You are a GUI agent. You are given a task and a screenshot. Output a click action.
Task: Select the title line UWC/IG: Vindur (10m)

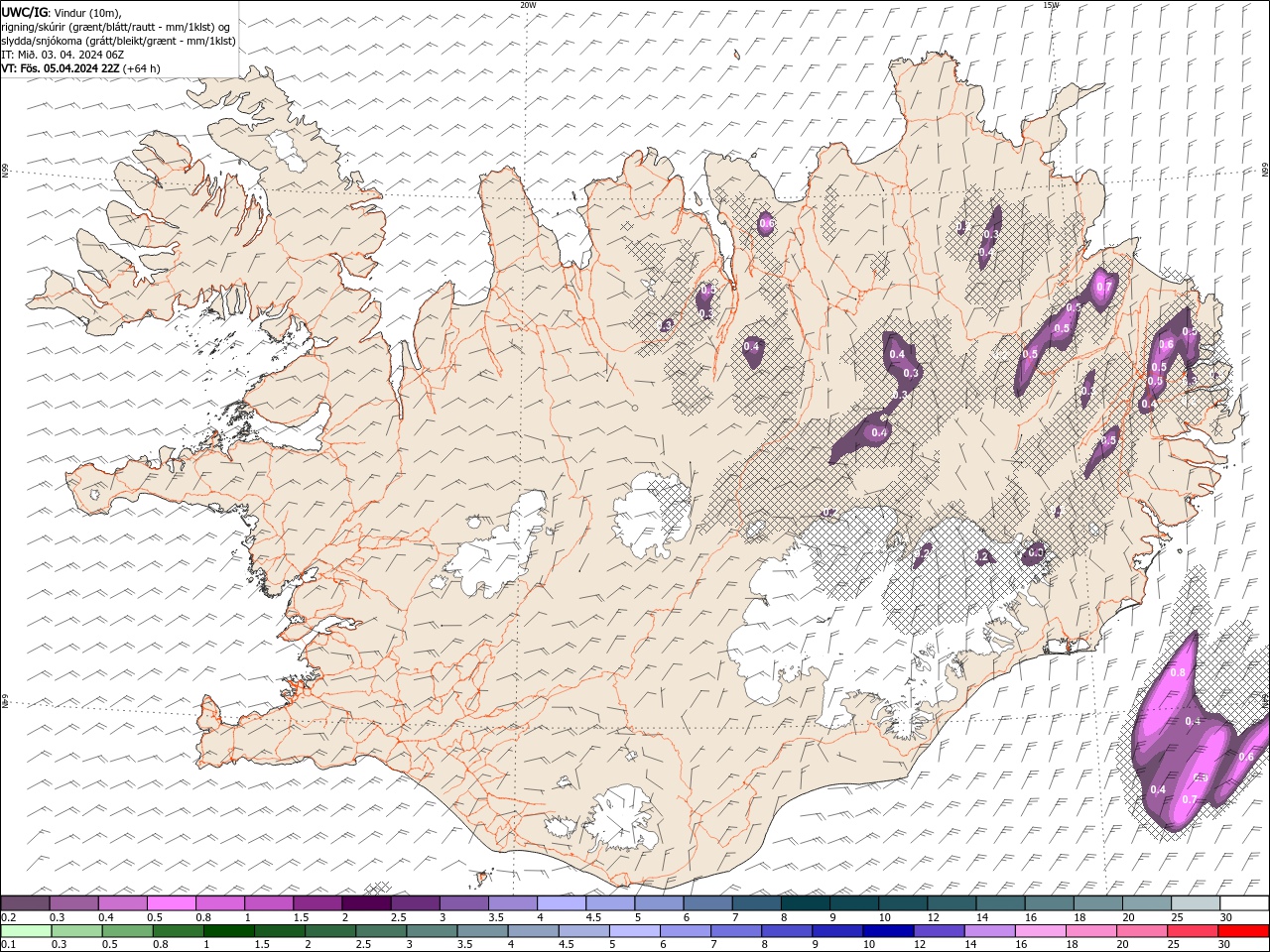[x=61, y=12]
